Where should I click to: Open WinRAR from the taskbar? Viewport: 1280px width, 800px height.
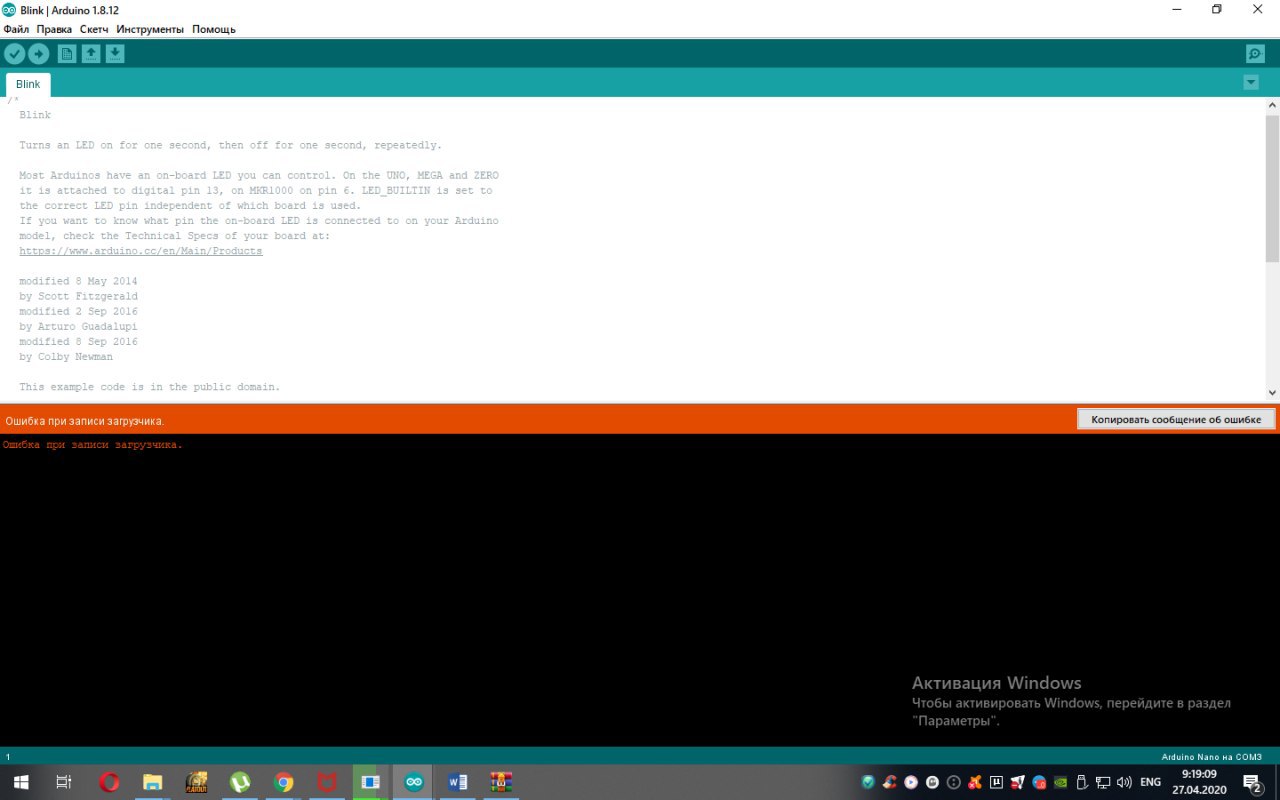click(x=501, y=782)
